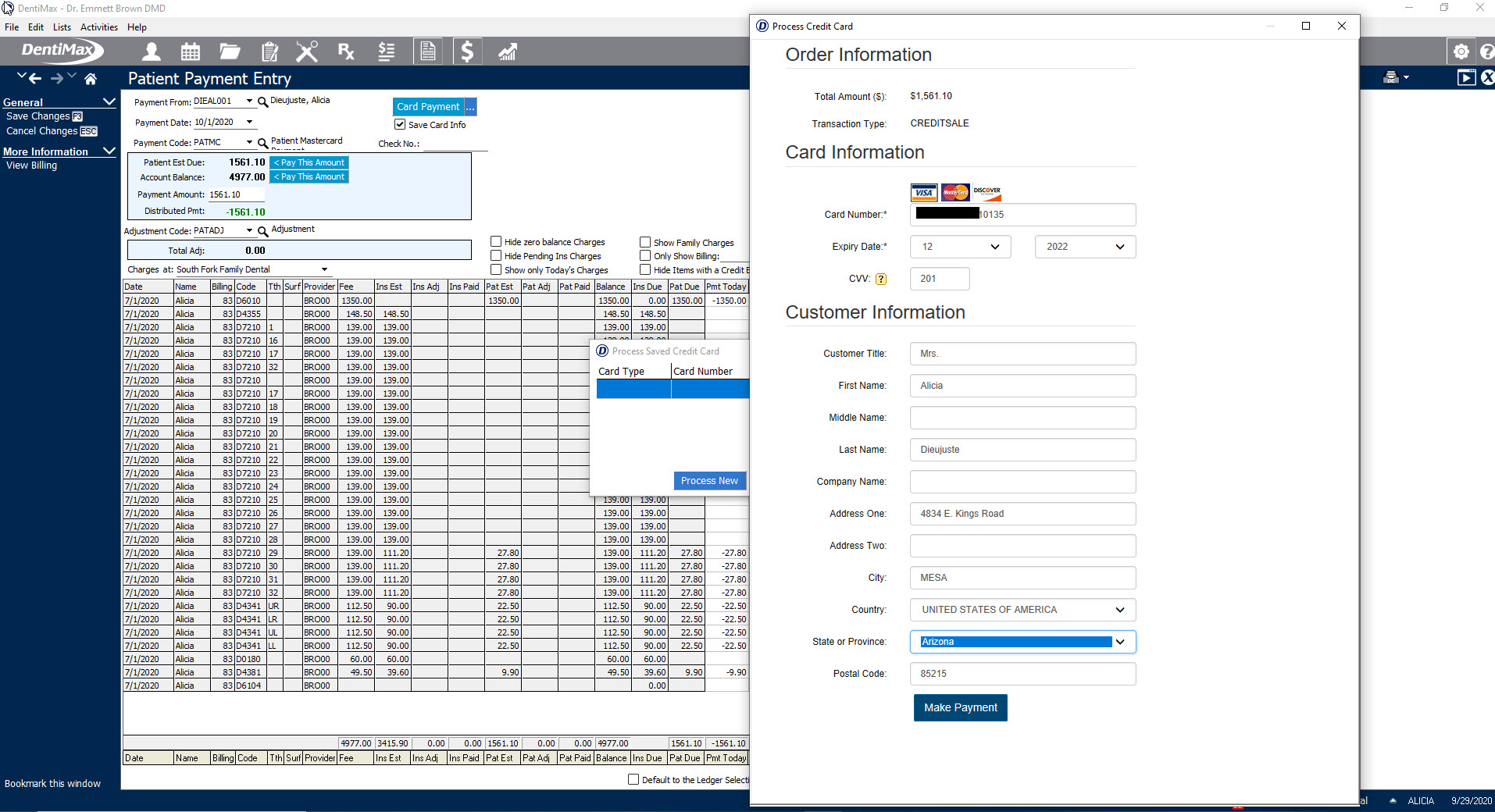The height and width of the screenshot is (812, 1495).
Task: Open the Activities menu
Action: coord(98,27)
